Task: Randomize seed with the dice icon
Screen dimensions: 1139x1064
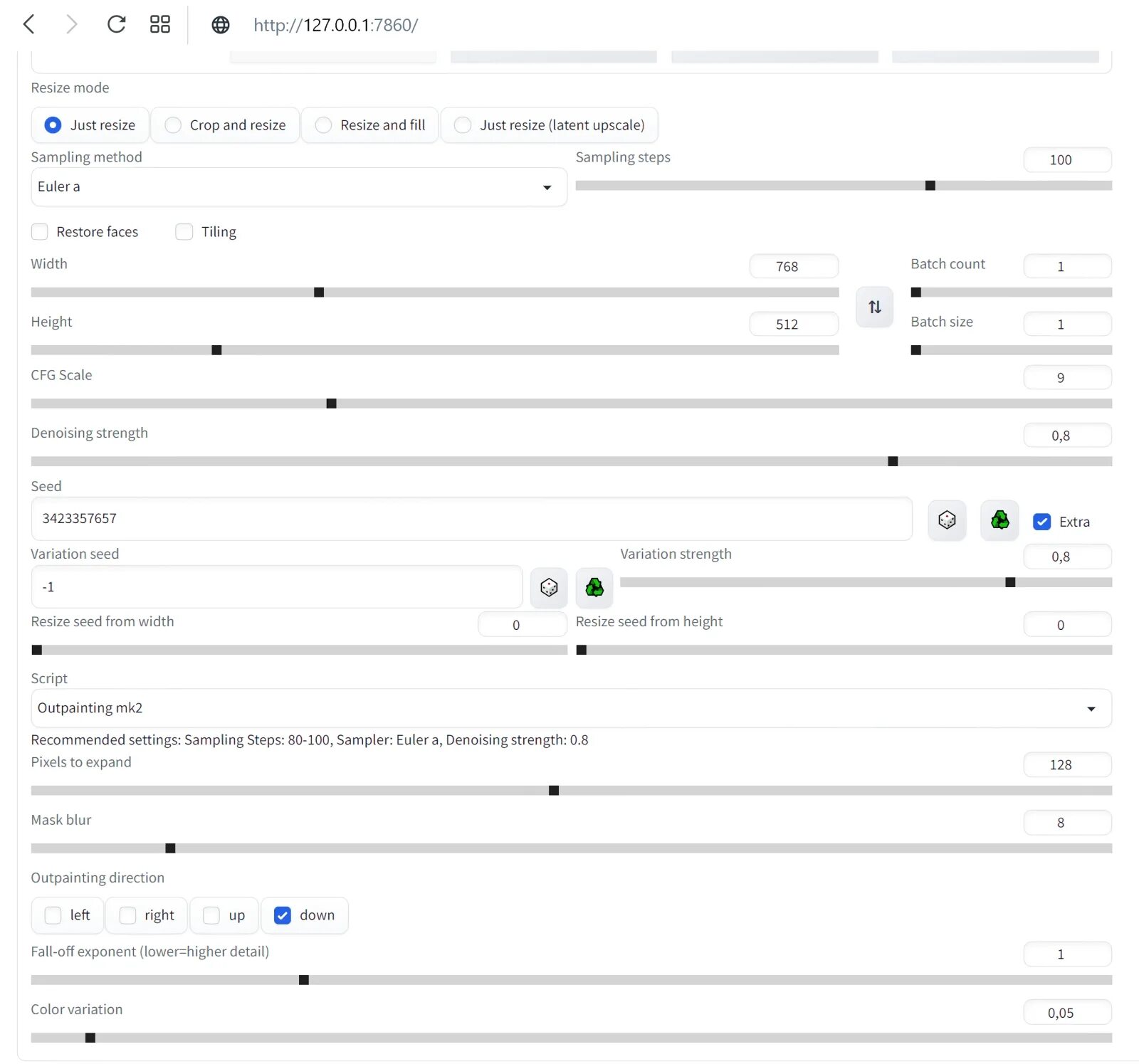Action: point(946,520)
